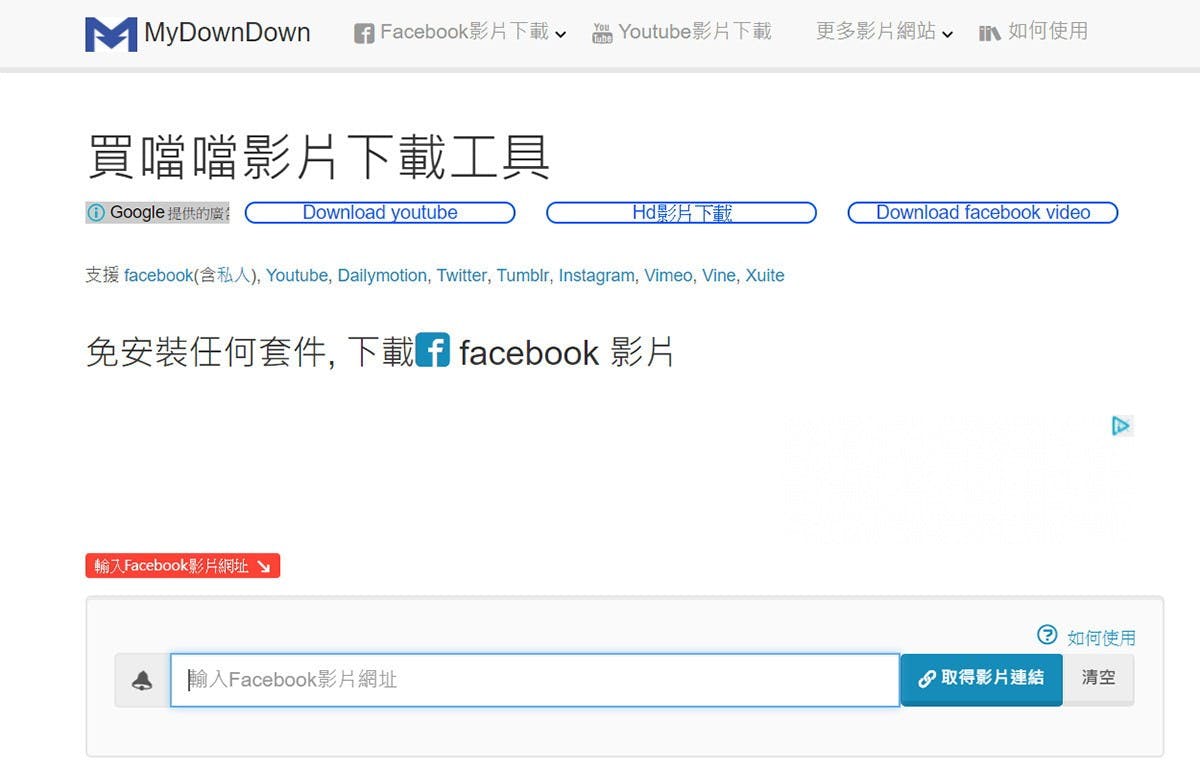Image resolution: width=1200 pixels, height=770 pixels.
Task: Expand the 更多影片網站 dropdown menu
Action: coord(884,32)
